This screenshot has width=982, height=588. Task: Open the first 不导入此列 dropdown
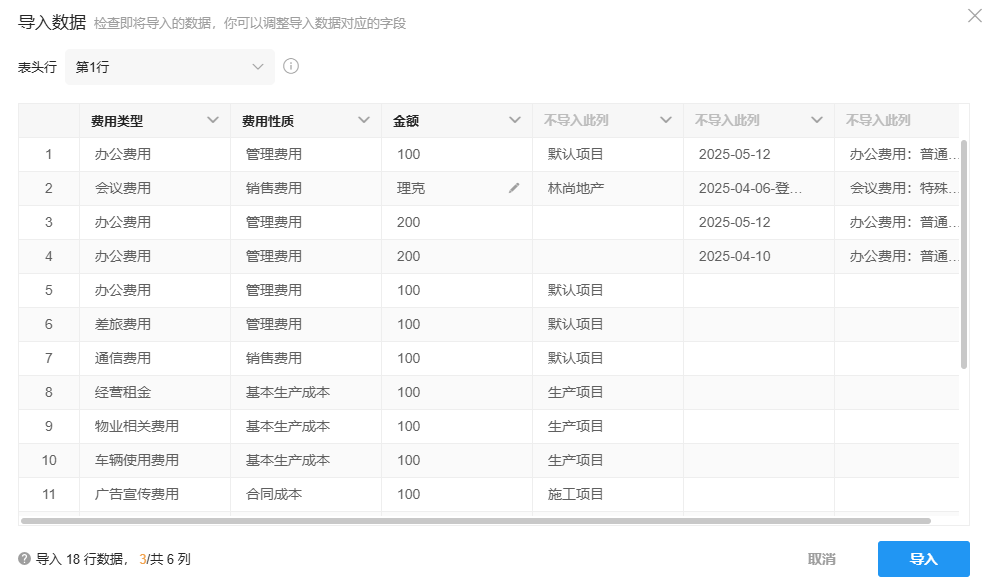(666, 119)
